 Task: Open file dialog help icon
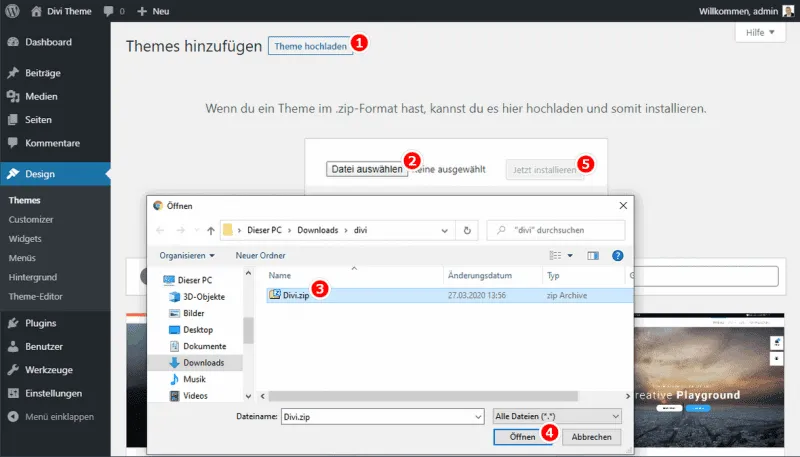617,256
